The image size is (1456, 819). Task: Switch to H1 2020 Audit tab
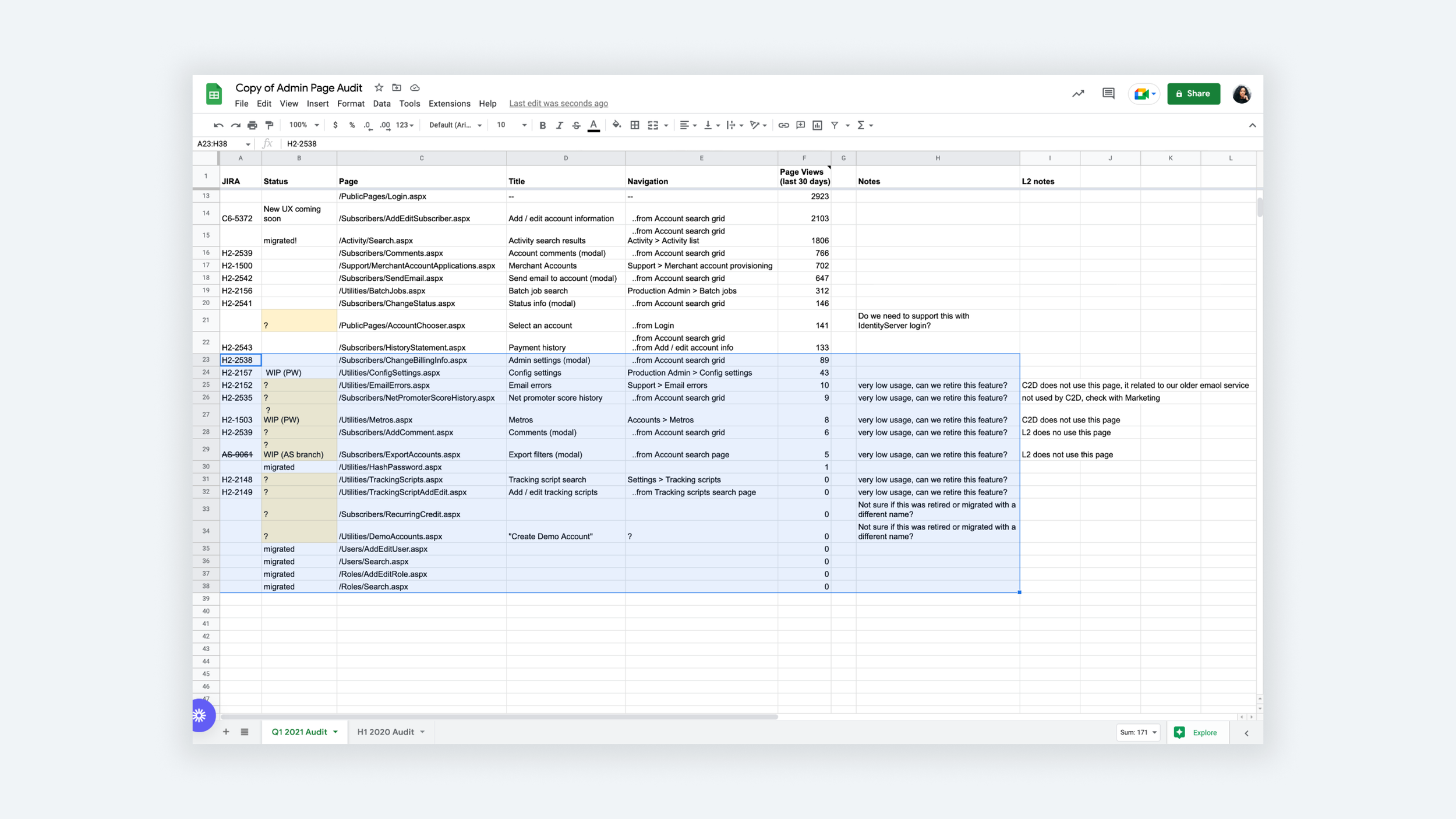(386, 732)
